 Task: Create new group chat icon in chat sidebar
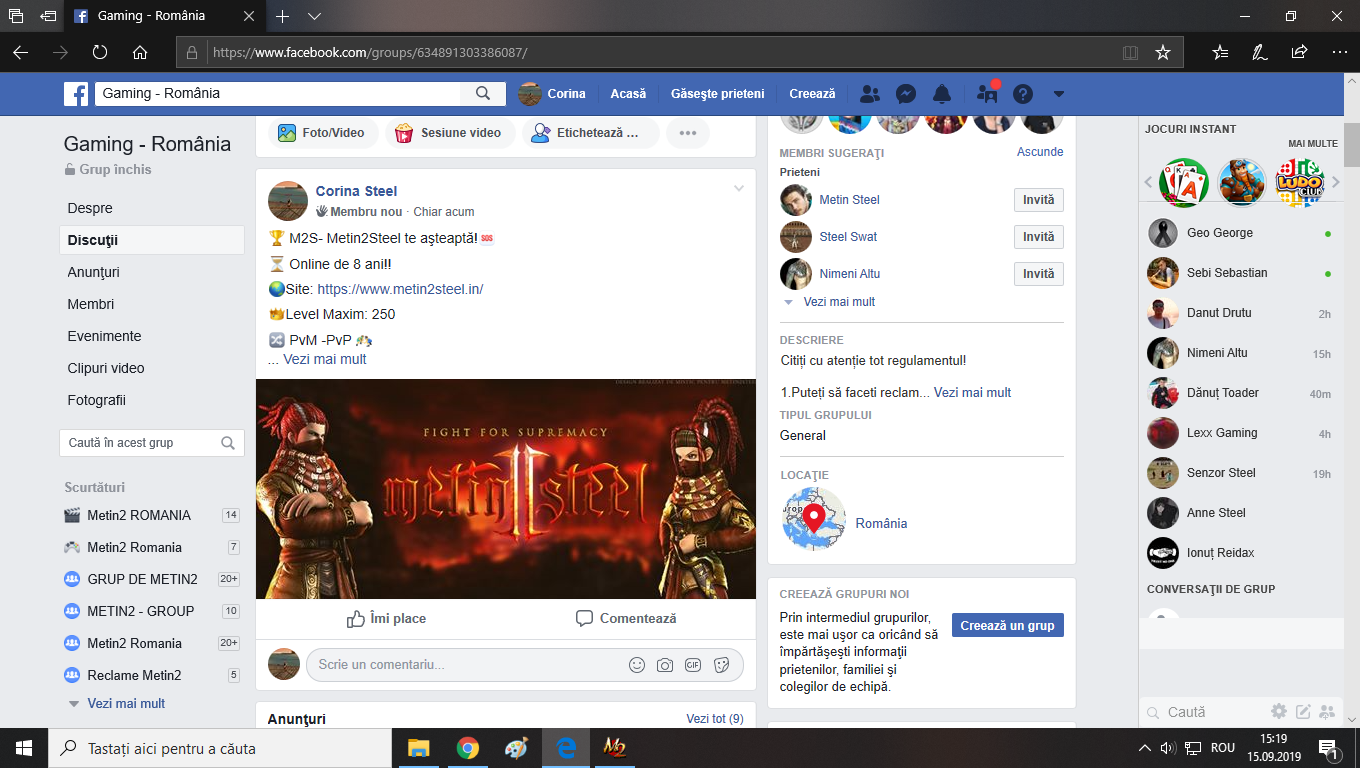(1327, 712)
